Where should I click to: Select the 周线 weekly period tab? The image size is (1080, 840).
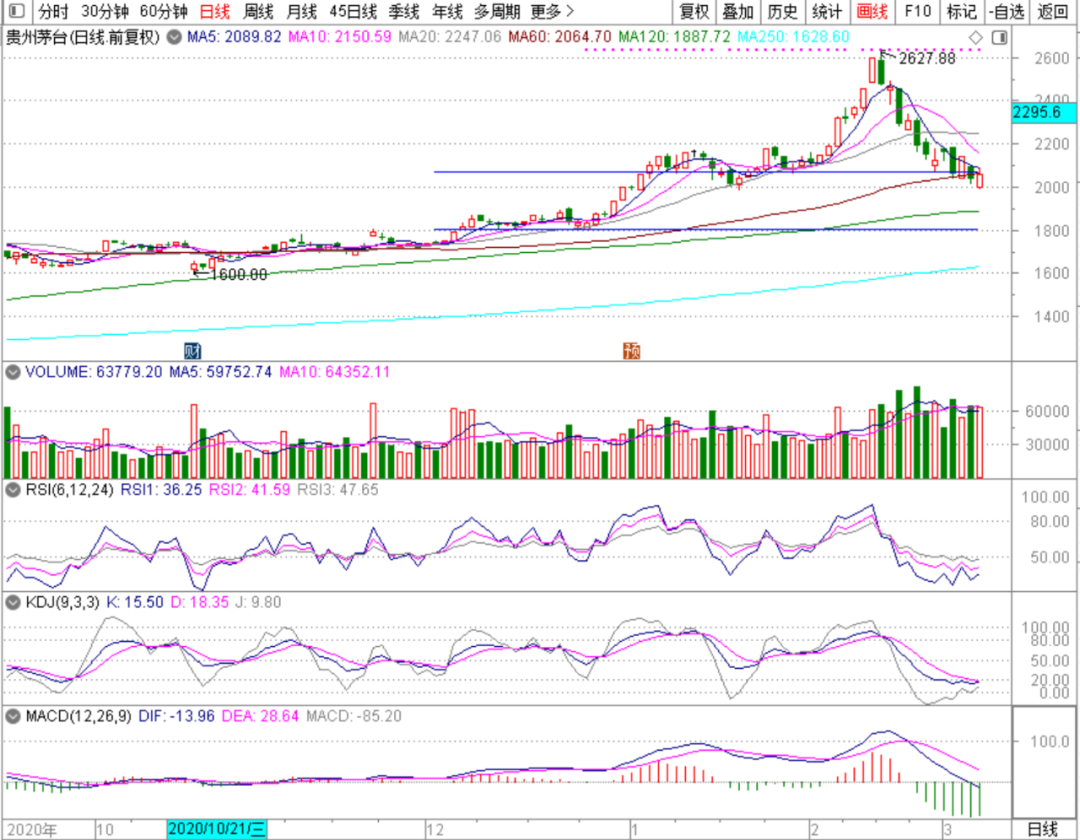pyautogui.click(x=258, y=12)
